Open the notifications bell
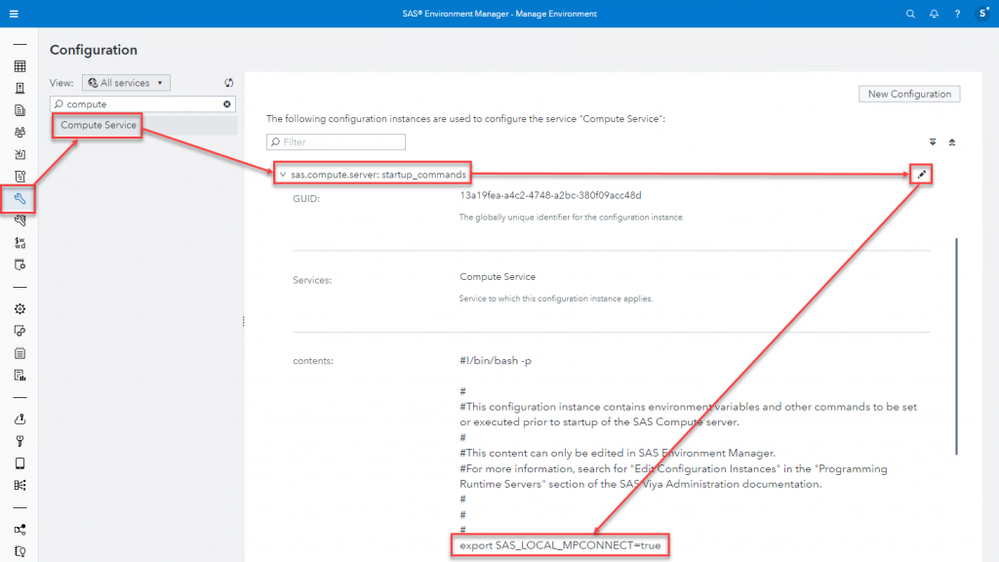Screen dimensions: 999x562 934,13
